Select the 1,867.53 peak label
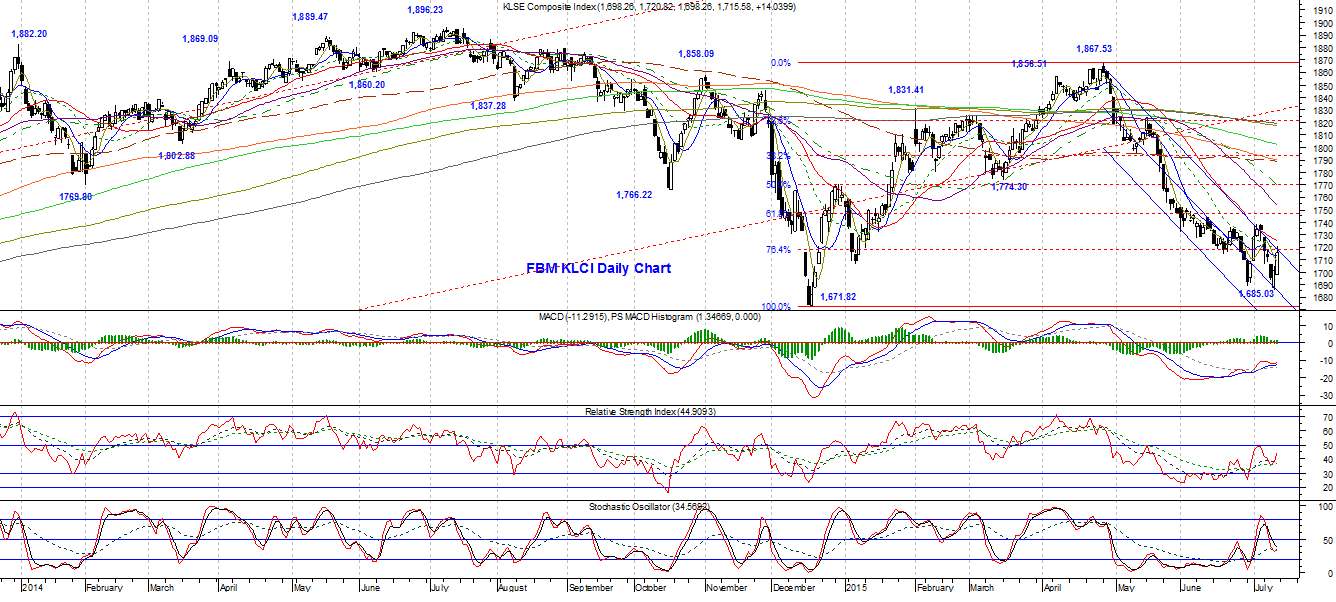Image resolution: width=1336 pixels, height=602 pixels. [1094, 48]
